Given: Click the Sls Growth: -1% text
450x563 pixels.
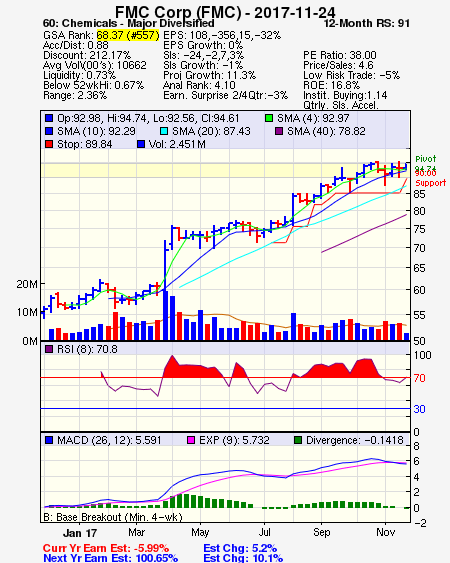Looking at the screenshot, I should 203,65.
